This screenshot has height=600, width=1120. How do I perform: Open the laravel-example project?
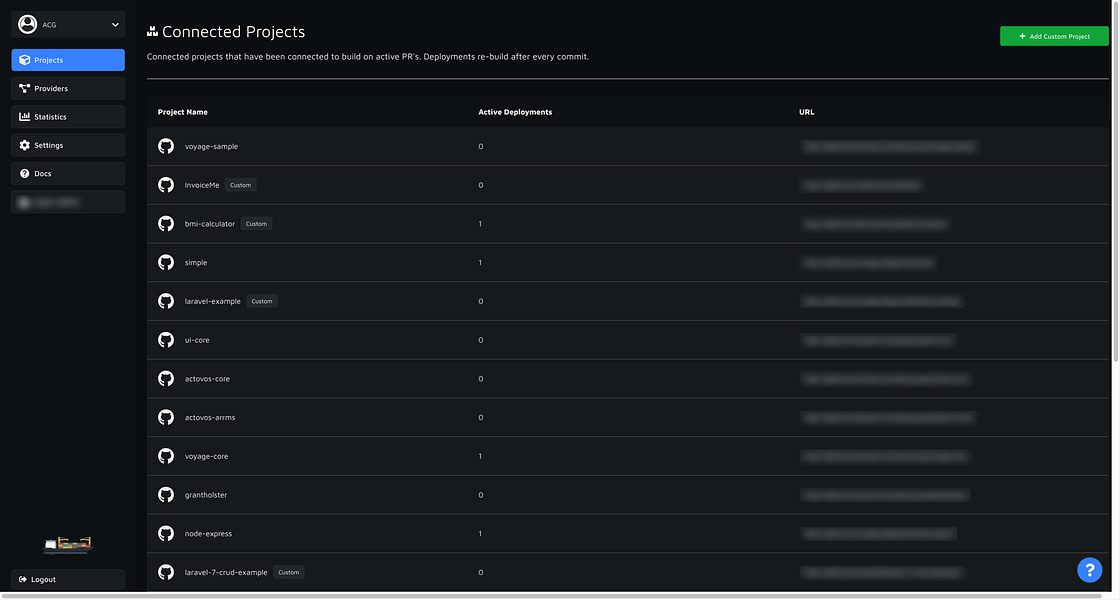pyautogui.click(x=213, y=301)
